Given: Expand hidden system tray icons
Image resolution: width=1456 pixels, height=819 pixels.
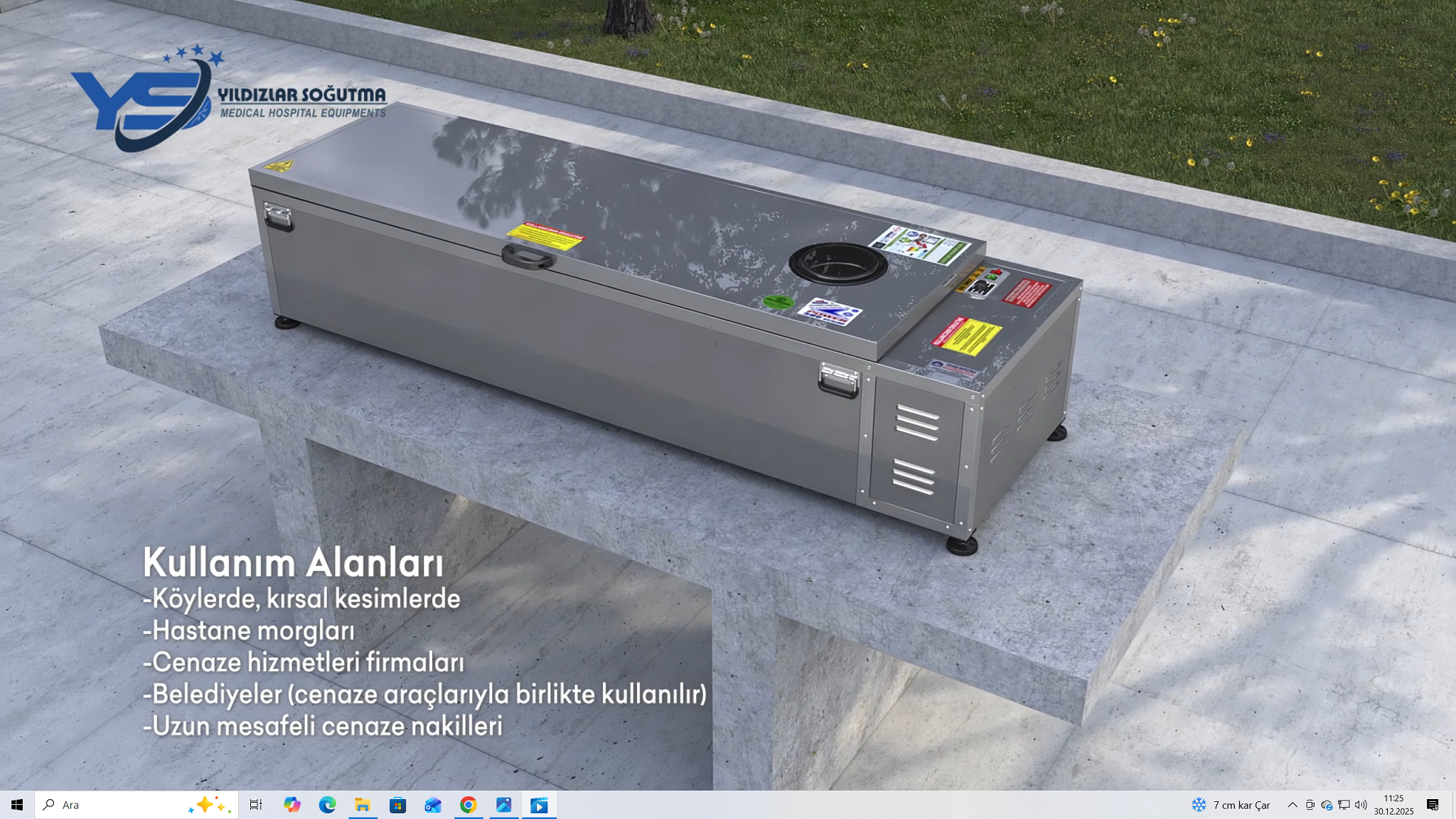Looking at the screenshot, I should 1292,805.
